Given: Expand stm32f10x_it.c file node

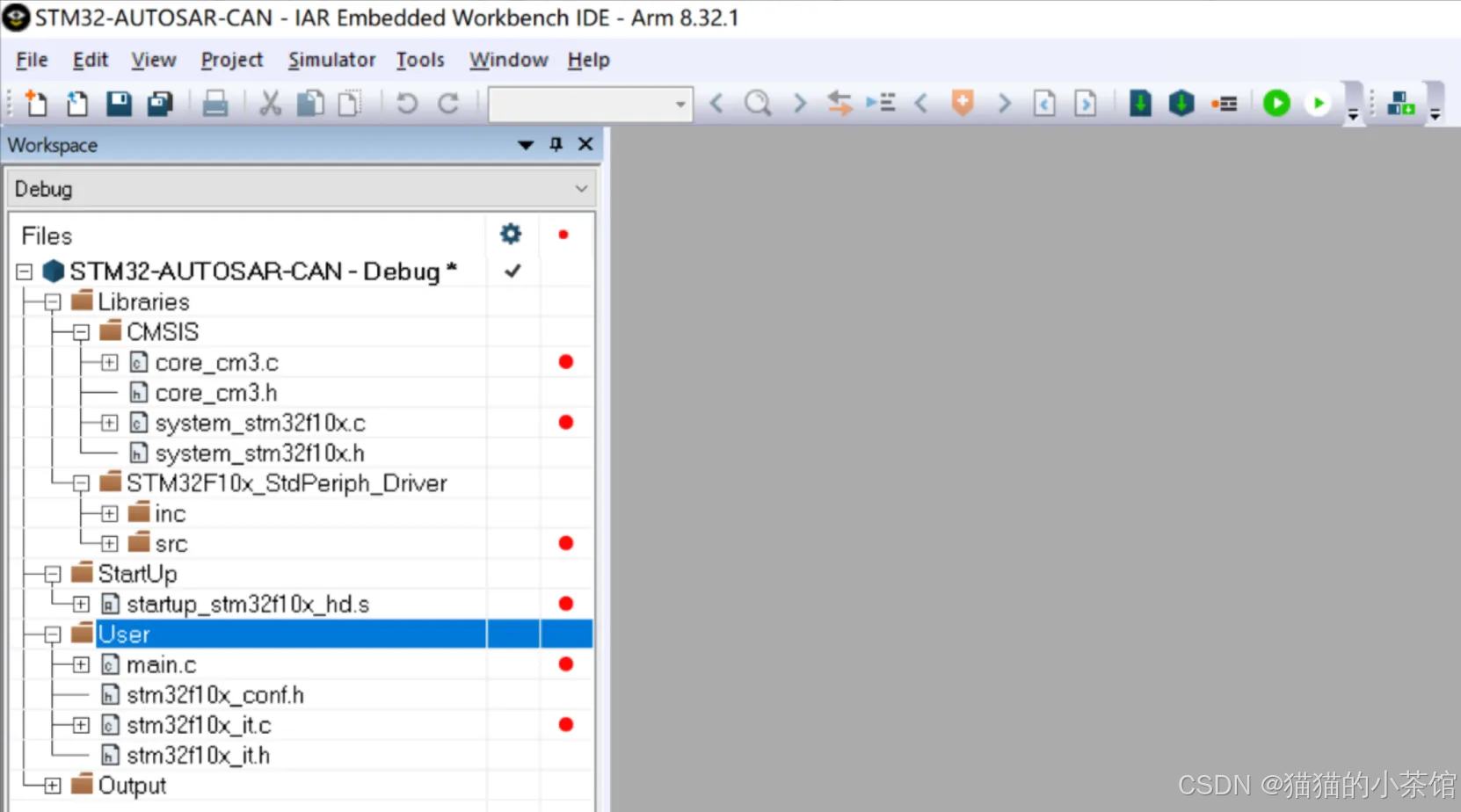Looking at the screenshot, I should pyautogui.click(x=81, y=725).
